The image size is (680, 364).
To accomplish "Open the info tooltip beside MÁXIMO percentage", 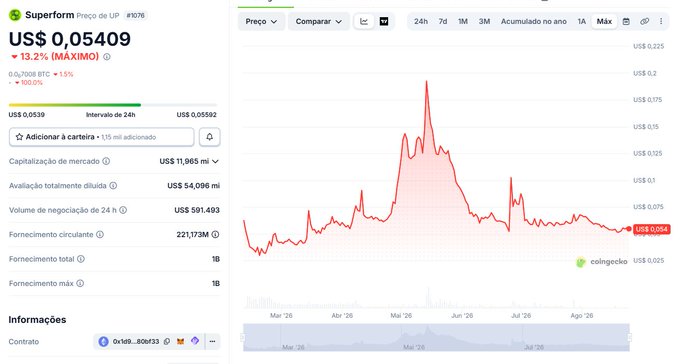I will [107, 57].
